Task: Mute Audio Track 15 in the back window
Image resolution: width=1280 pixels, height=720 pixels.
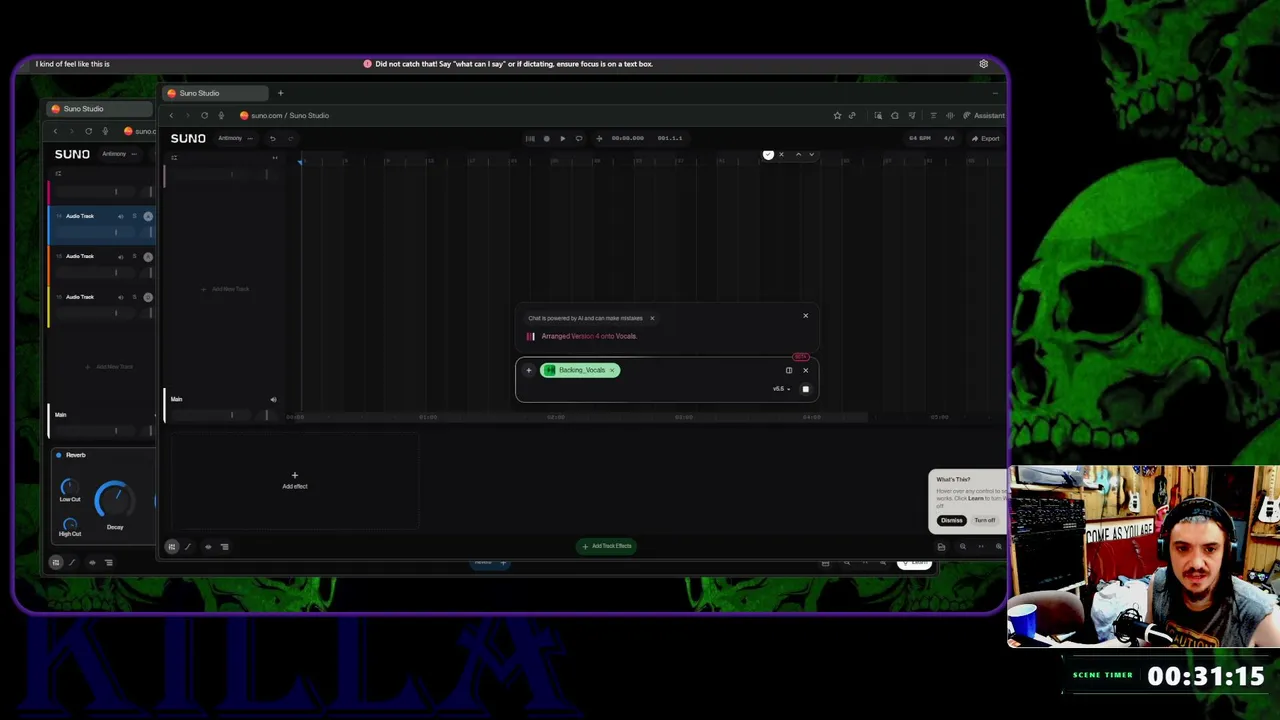Action: click(x=121, y=257)
